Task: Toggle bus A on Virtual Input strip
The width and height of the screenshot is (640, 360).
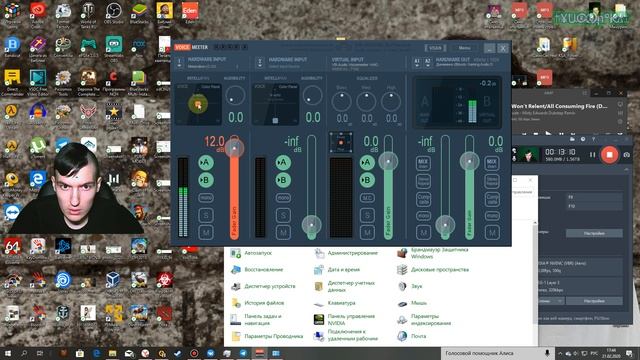Action: (x=367, y=162)
